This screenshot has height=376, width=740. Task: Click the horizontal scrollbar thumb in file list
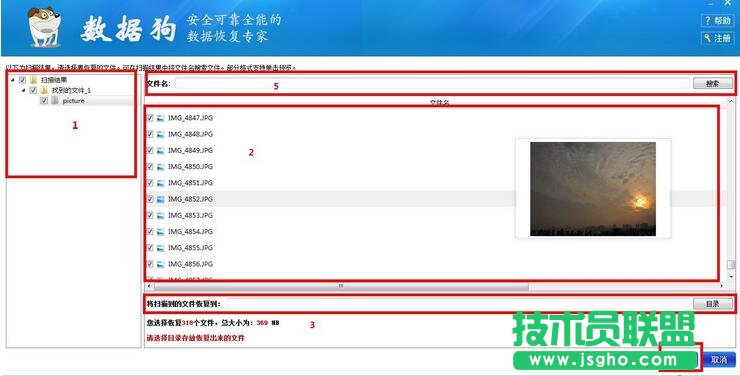point(341,286)
